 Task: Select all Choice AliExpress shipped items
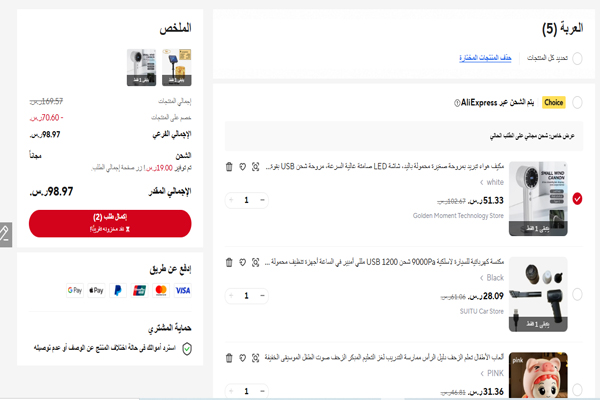coord(577,102)
